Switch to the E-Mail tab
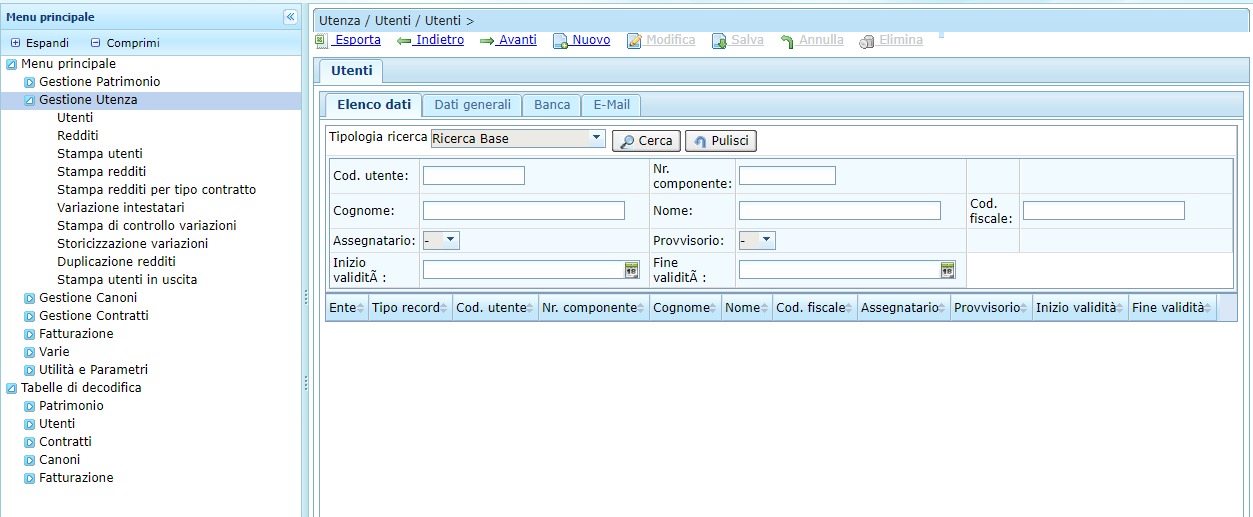Viewport: 1253px width, 517px height. (x=611, y=104)
